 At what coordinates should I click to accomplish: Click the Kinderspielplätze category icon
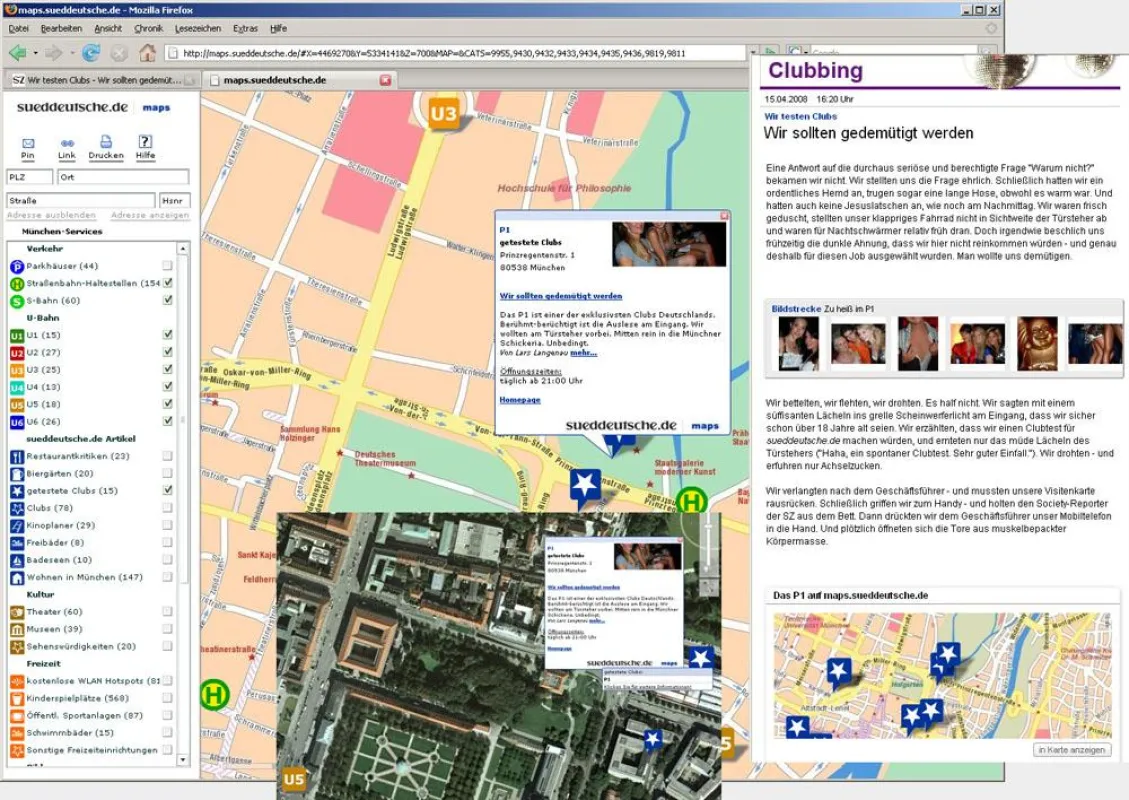pos(17,698)
